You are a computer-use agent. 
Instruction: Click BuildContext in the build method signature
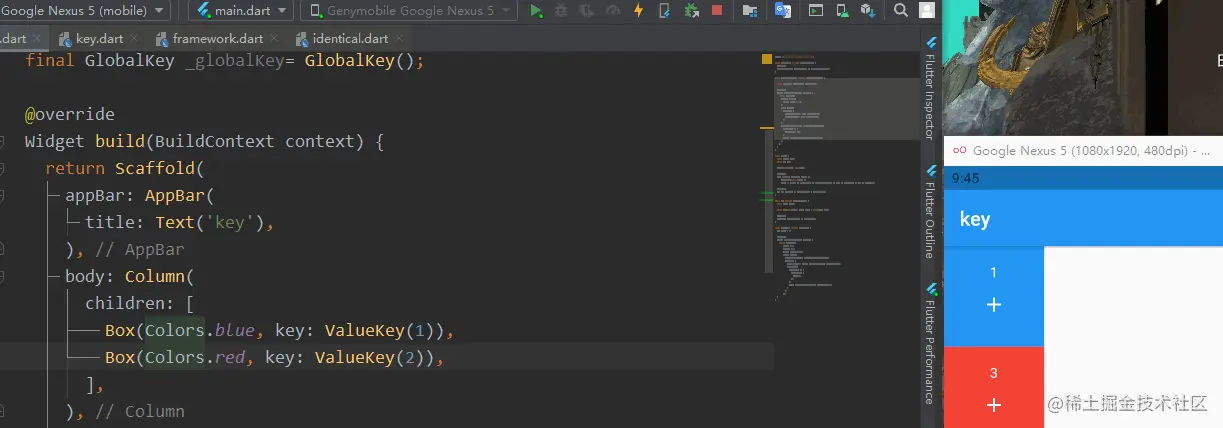(x=215, y=141)
